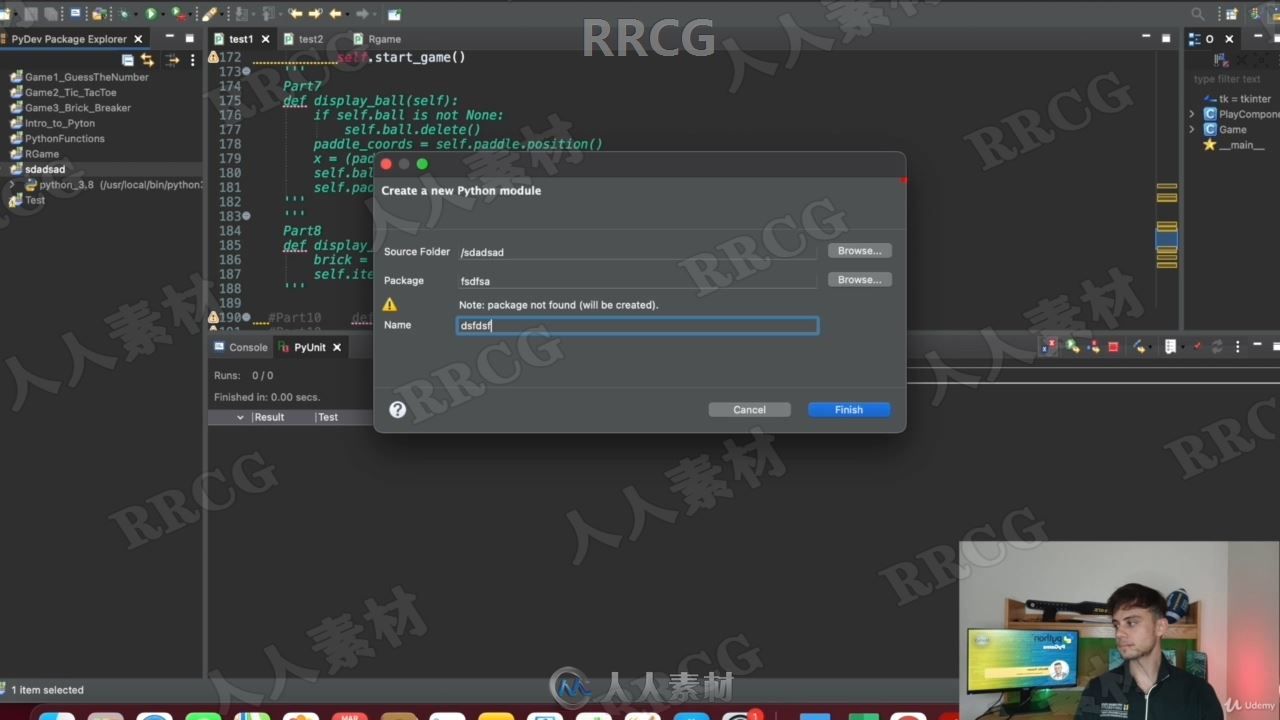Click Browse next to Package
The width and height of the screenshot is (1280, 720).
coord(859,280)
